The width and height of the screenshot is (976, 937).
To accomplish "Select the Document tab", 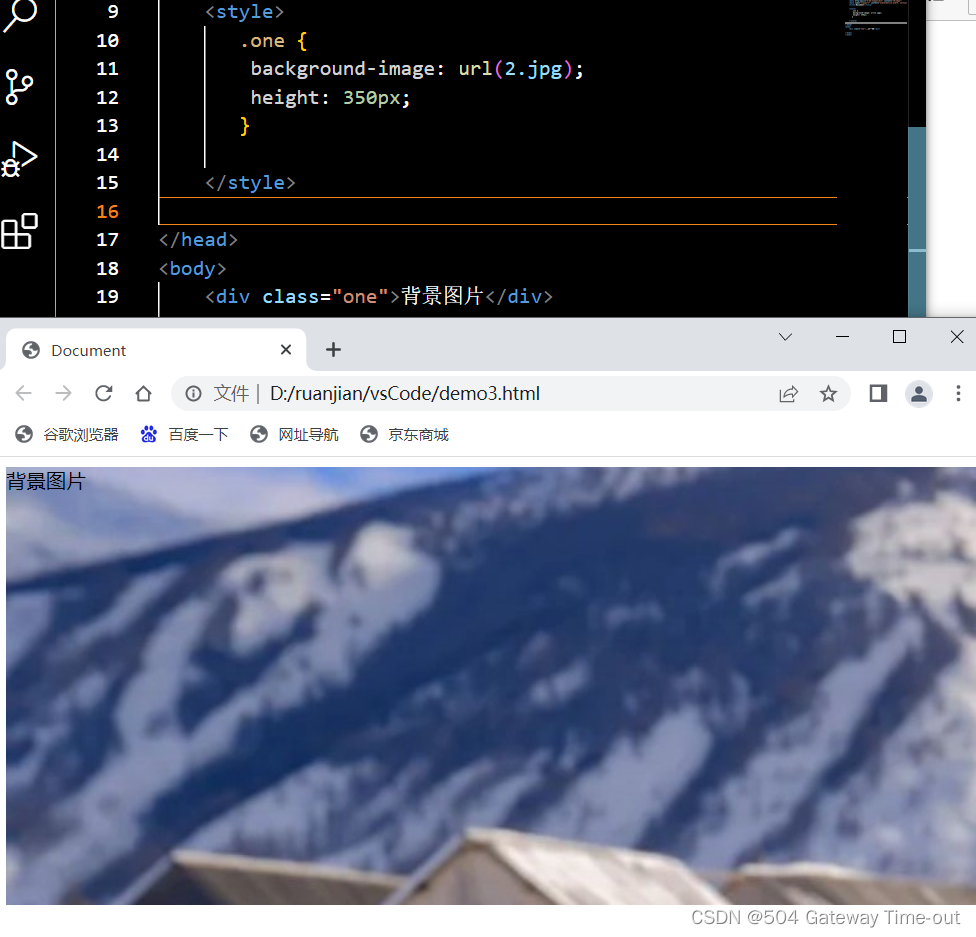I will pyautogui.click(x=156, y=350).
